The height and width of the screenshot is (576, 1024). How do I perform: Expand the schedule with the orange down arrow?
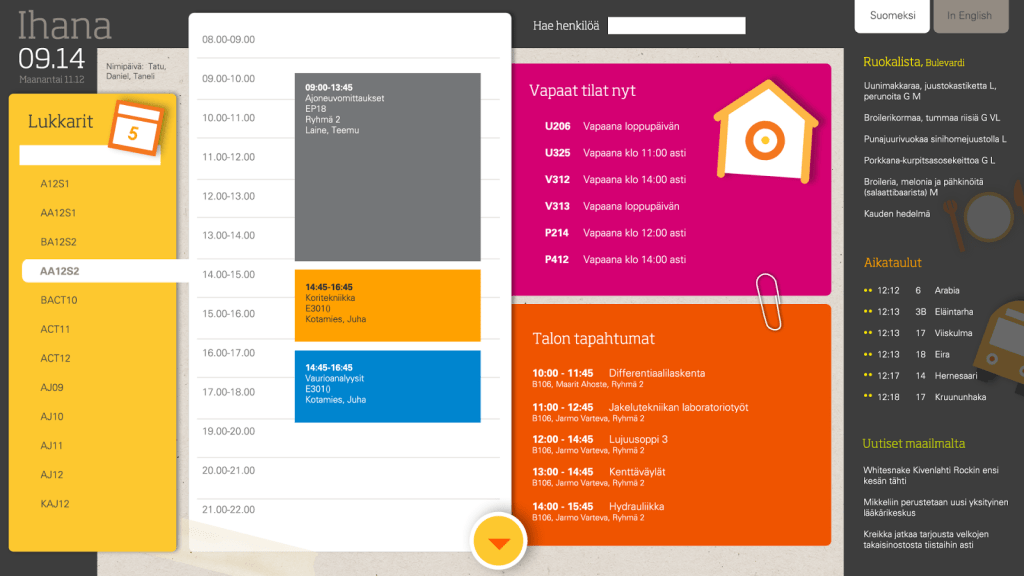498,541
